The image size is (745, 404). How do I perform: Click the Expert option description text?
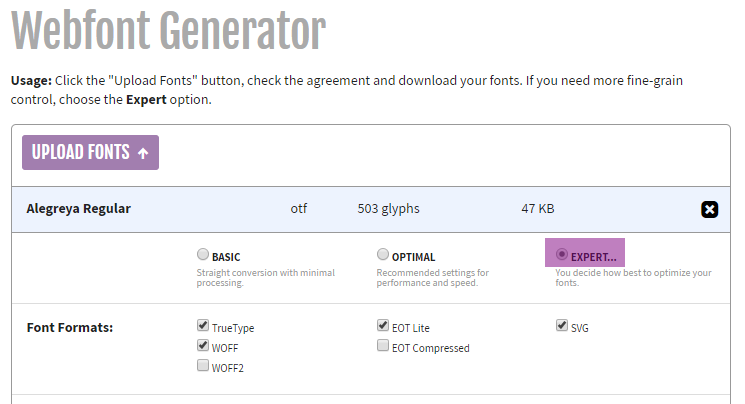tap(633, 278)
